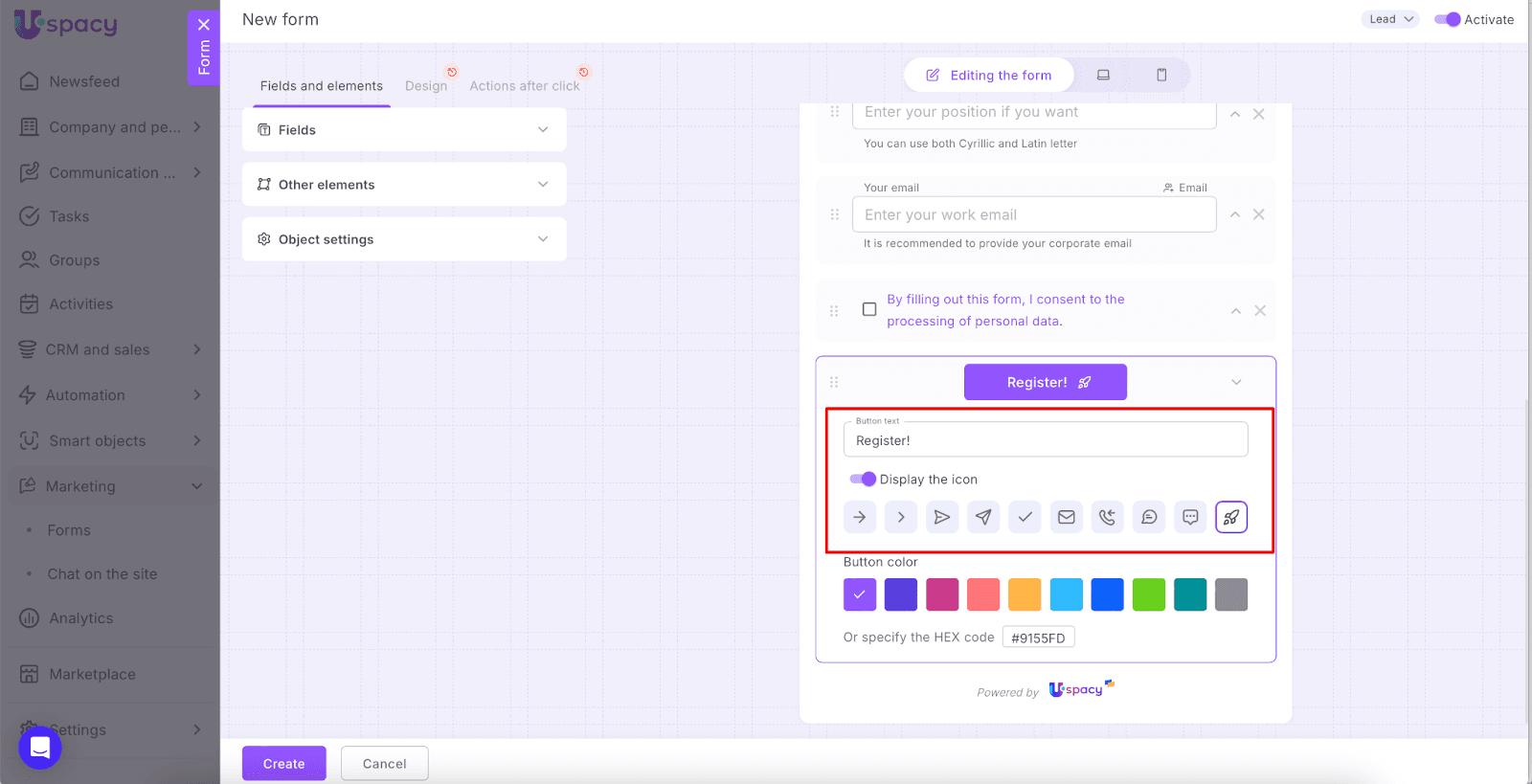Check the personal data consent checkbox
This screenshot has width=1532, height=784.
click(869, 309)
